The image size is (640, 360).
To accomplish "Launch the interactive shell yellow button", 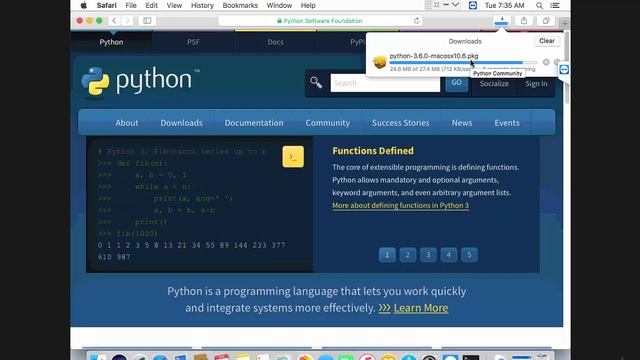I will point(293,157).
